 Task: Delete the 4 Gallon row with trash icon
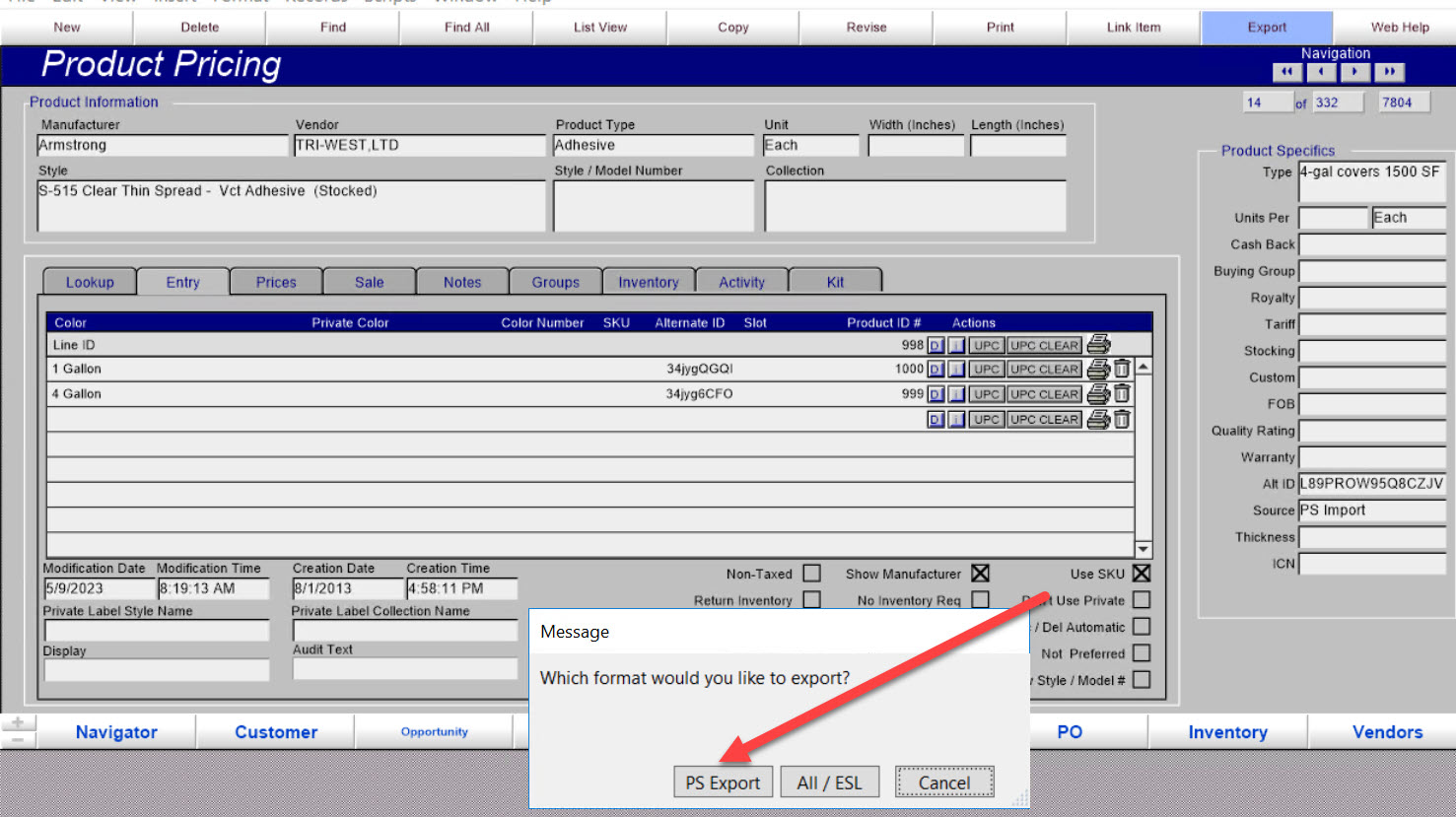(1122, 393)
